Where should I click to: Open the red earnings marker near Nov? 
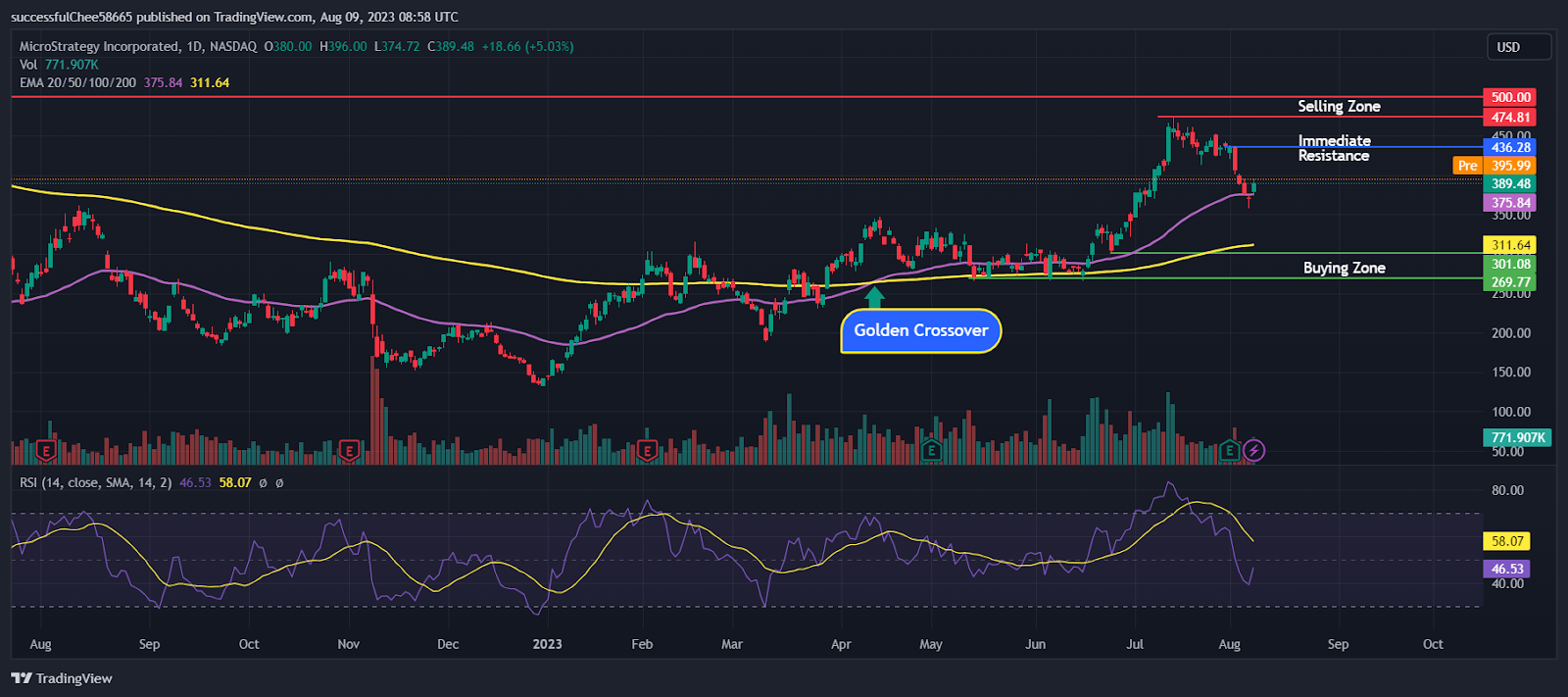[349, 451]
